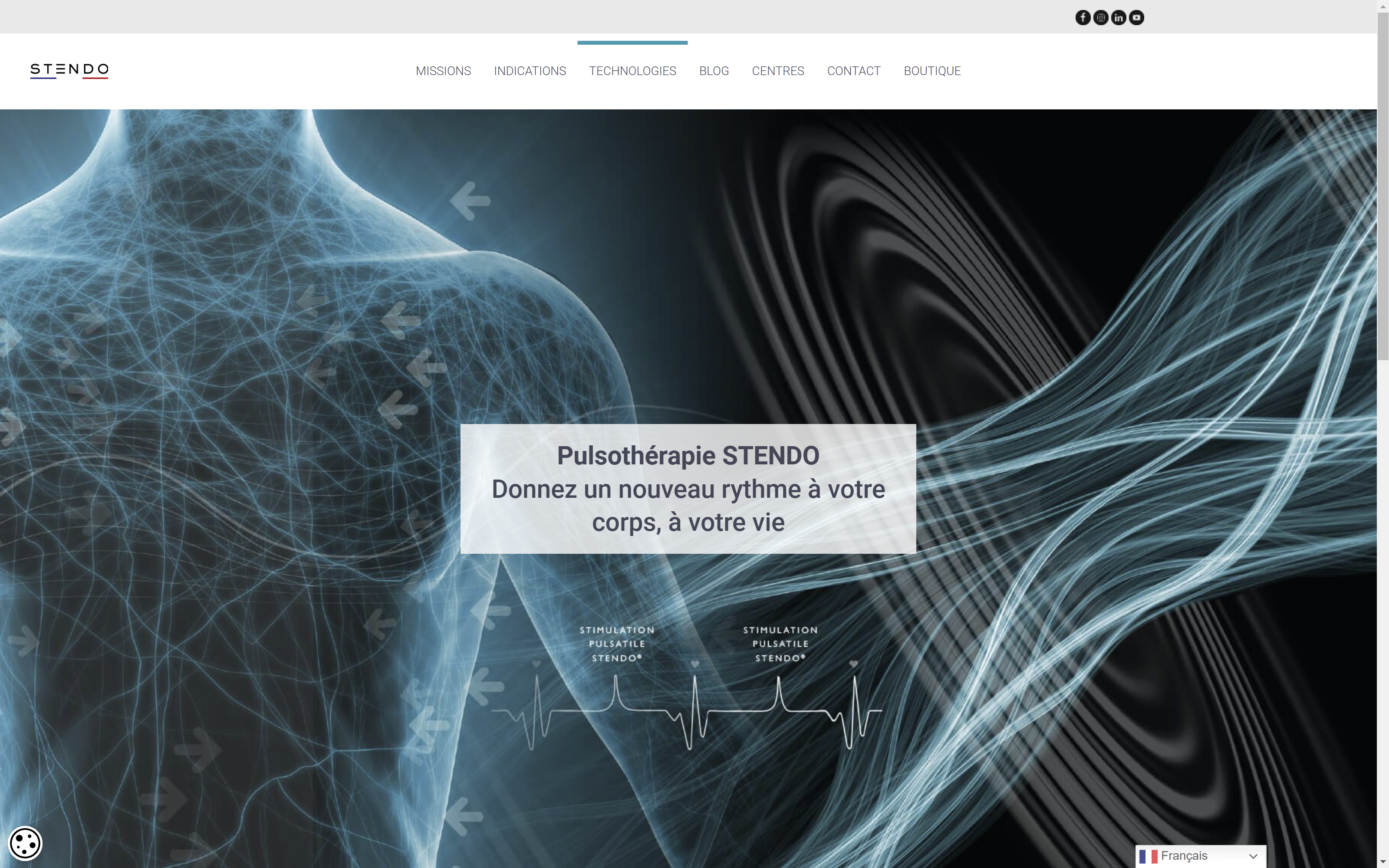Screen dimensions: 1389x868
Task: Open the YouTube social icon
Action: coord(1136,18)
